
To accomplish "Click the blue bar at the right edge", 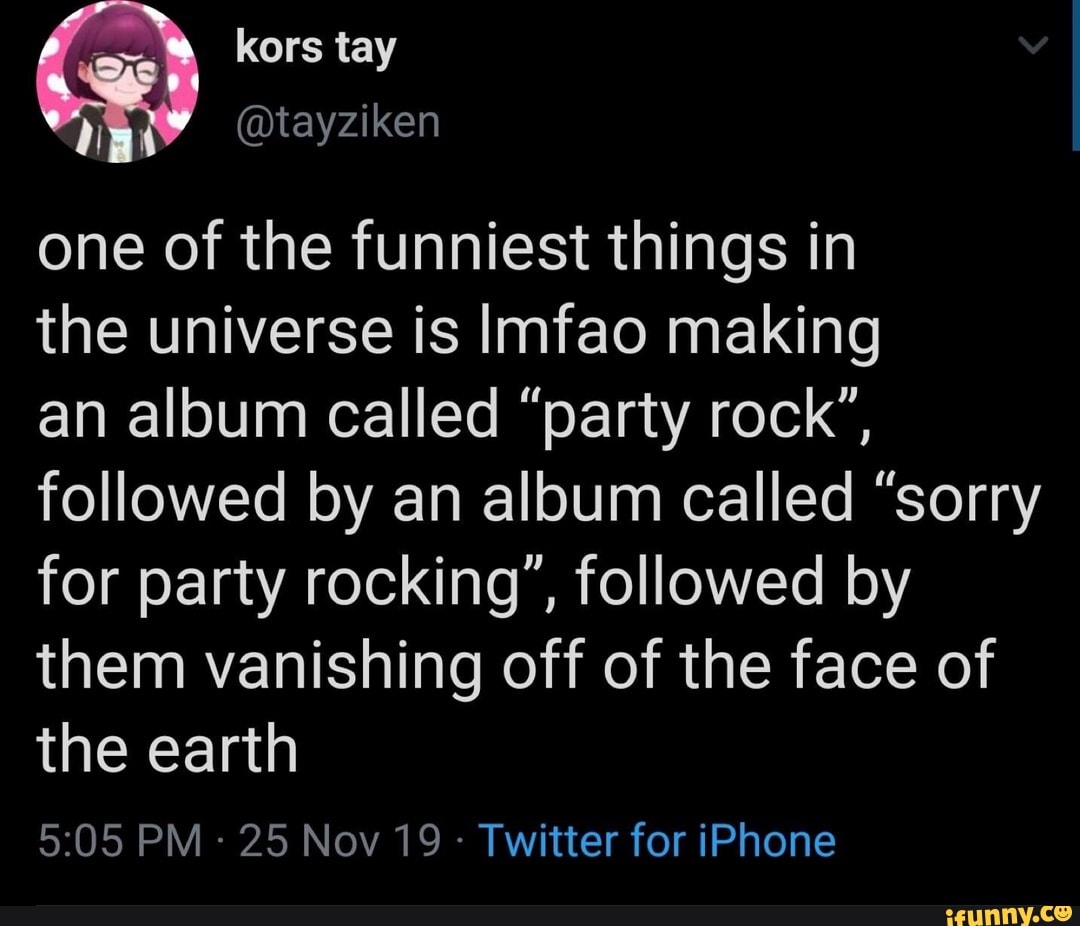I will point(1075,75).
